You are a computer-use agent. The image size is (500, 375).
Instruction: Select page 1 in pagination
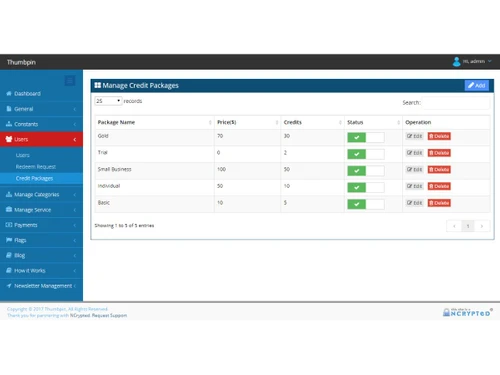point(468,226)
